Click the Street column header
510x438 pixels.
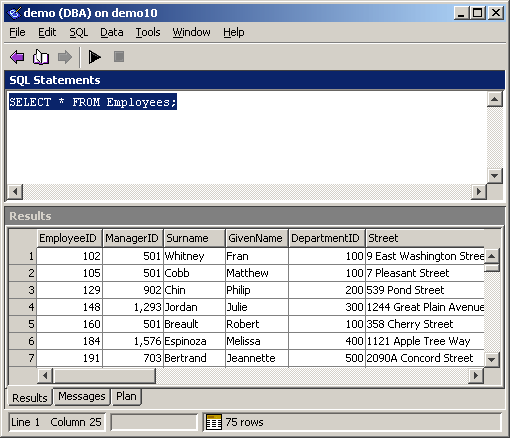point(425,238)
